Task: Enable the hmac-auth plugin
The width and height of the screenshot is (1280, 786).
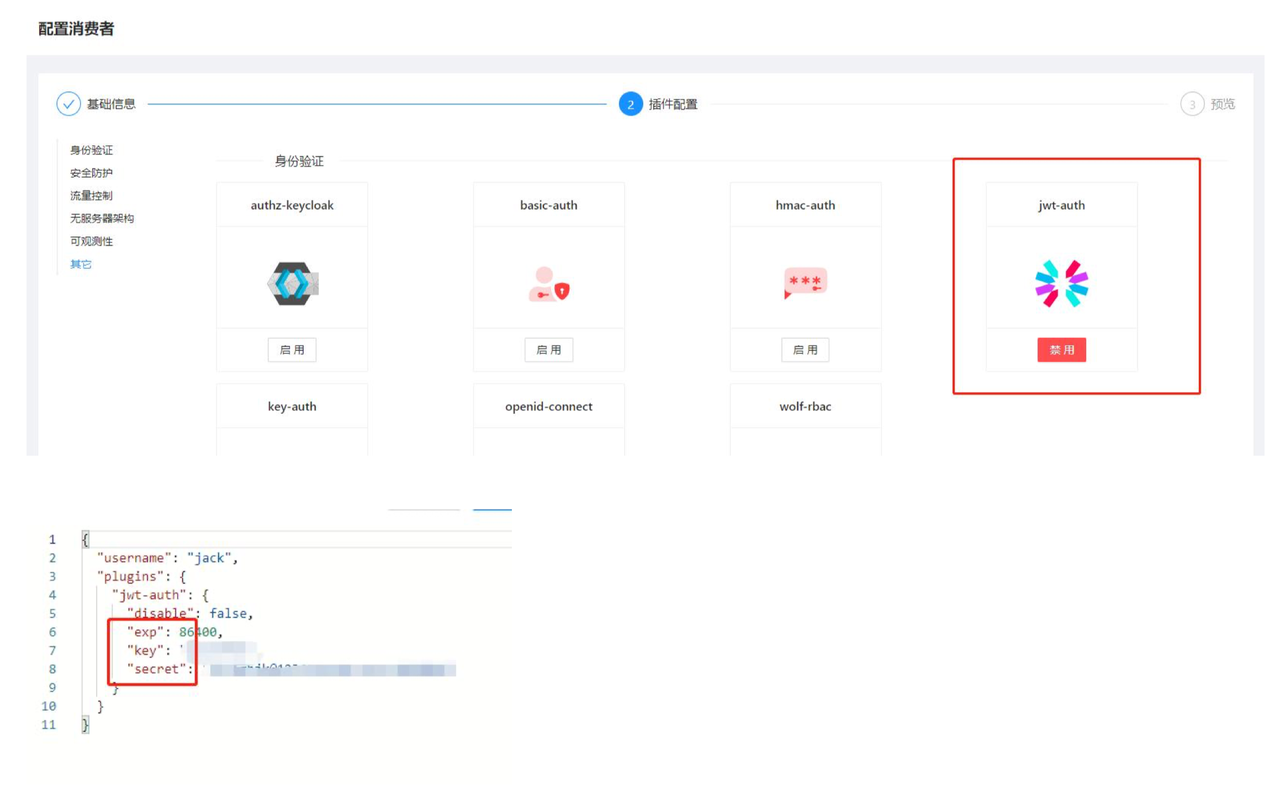Action: [805, 350]
